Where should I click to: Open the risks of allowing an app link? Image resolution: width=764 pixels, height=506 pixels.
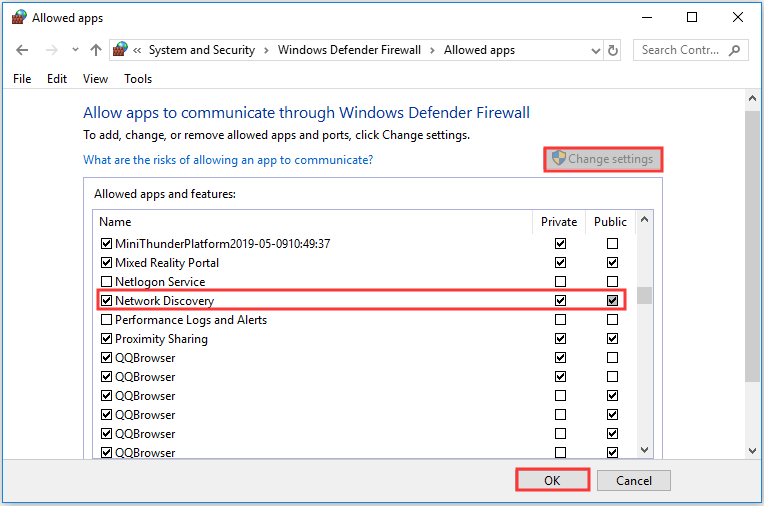click(x=228, y=160)
